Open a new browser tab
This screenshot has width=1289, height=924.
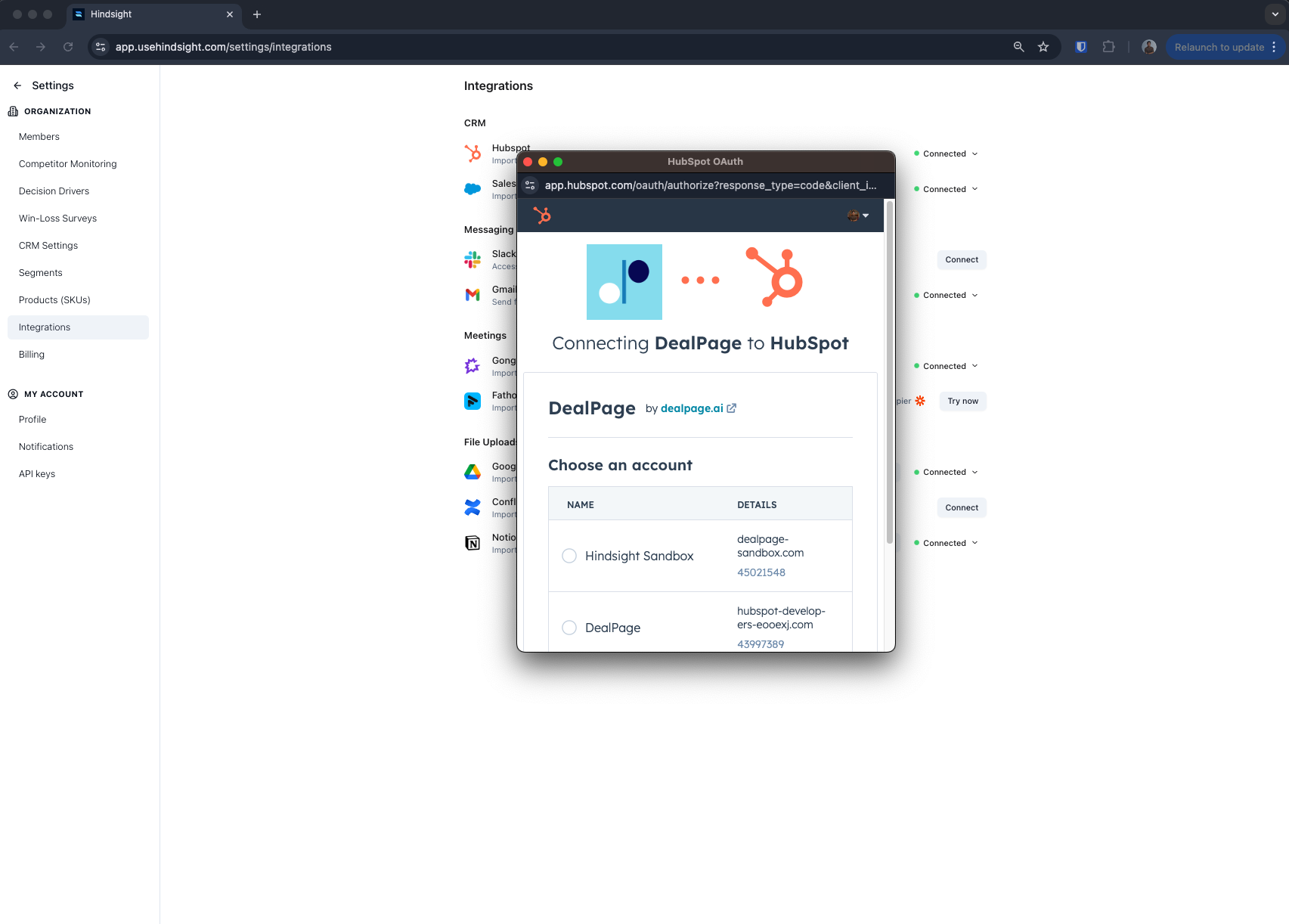257,14
